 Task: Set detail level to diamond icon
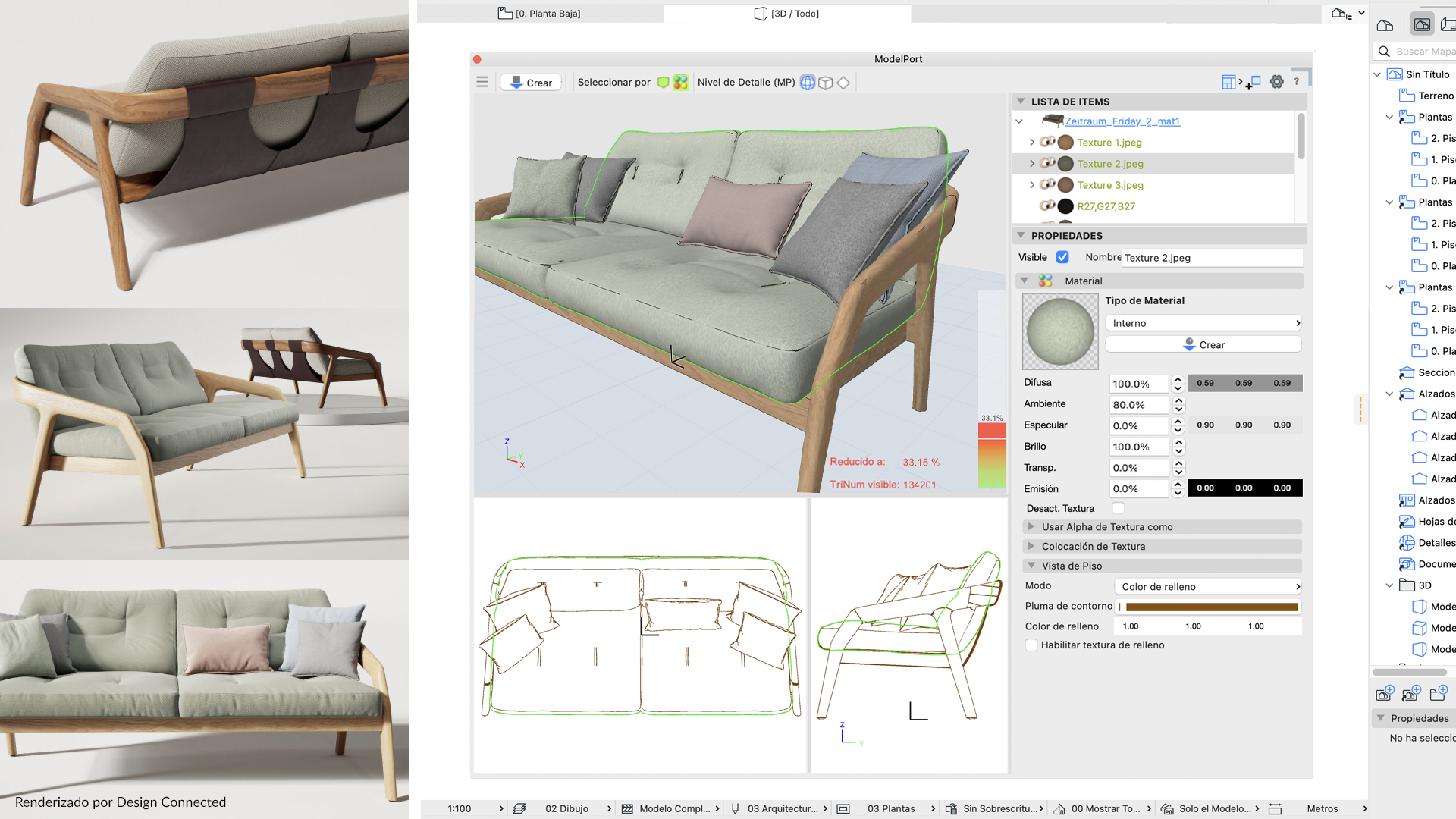click(x=843, y=82)
